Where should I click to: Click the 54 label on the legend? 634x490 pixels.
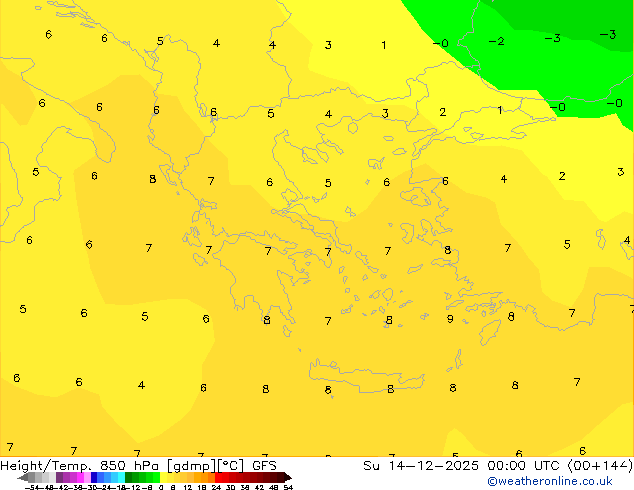pos(288,488)
